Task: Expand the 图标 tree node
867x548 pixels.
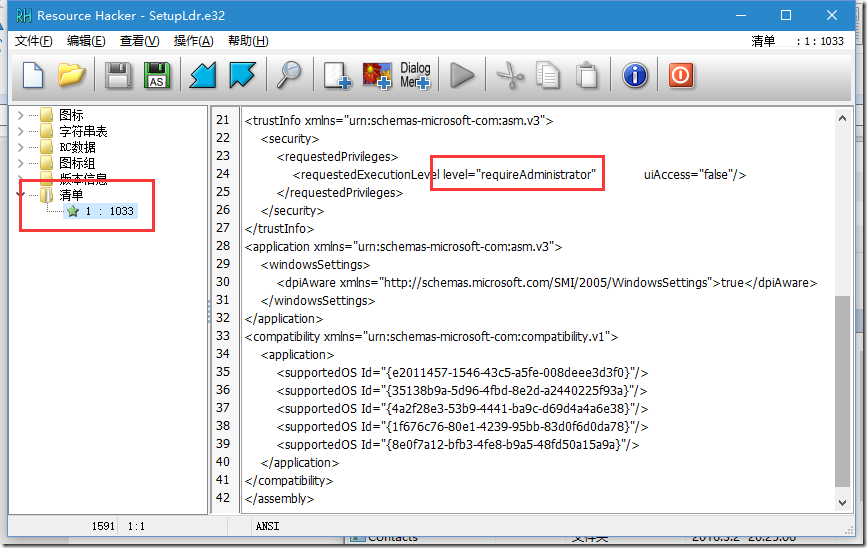Action: [x=20, y=115]
